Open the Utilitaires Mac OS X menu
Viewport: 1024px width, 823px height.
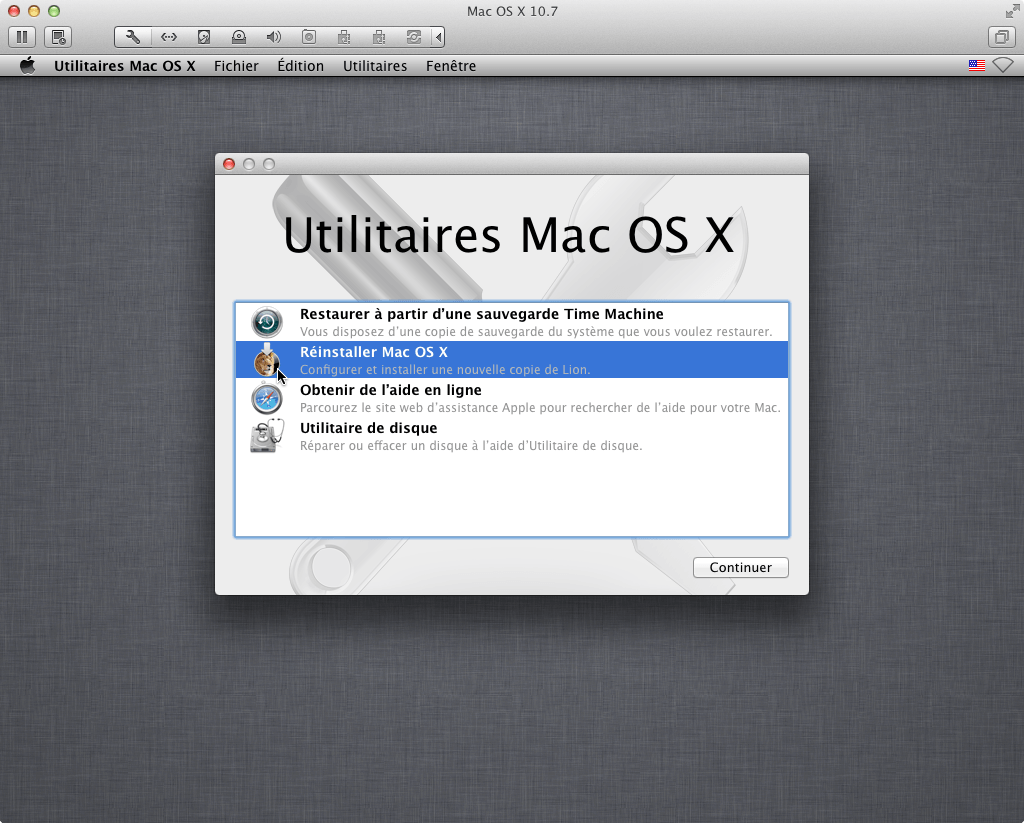pos(125,66)
